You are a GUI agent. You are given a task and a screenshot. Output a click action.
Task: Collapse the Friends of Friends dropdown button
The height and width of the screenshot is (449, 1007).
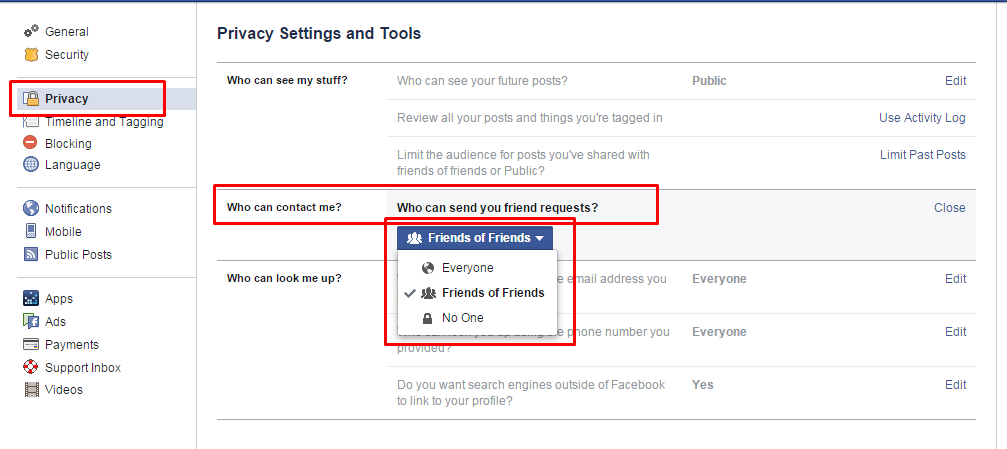pos(475,238)
